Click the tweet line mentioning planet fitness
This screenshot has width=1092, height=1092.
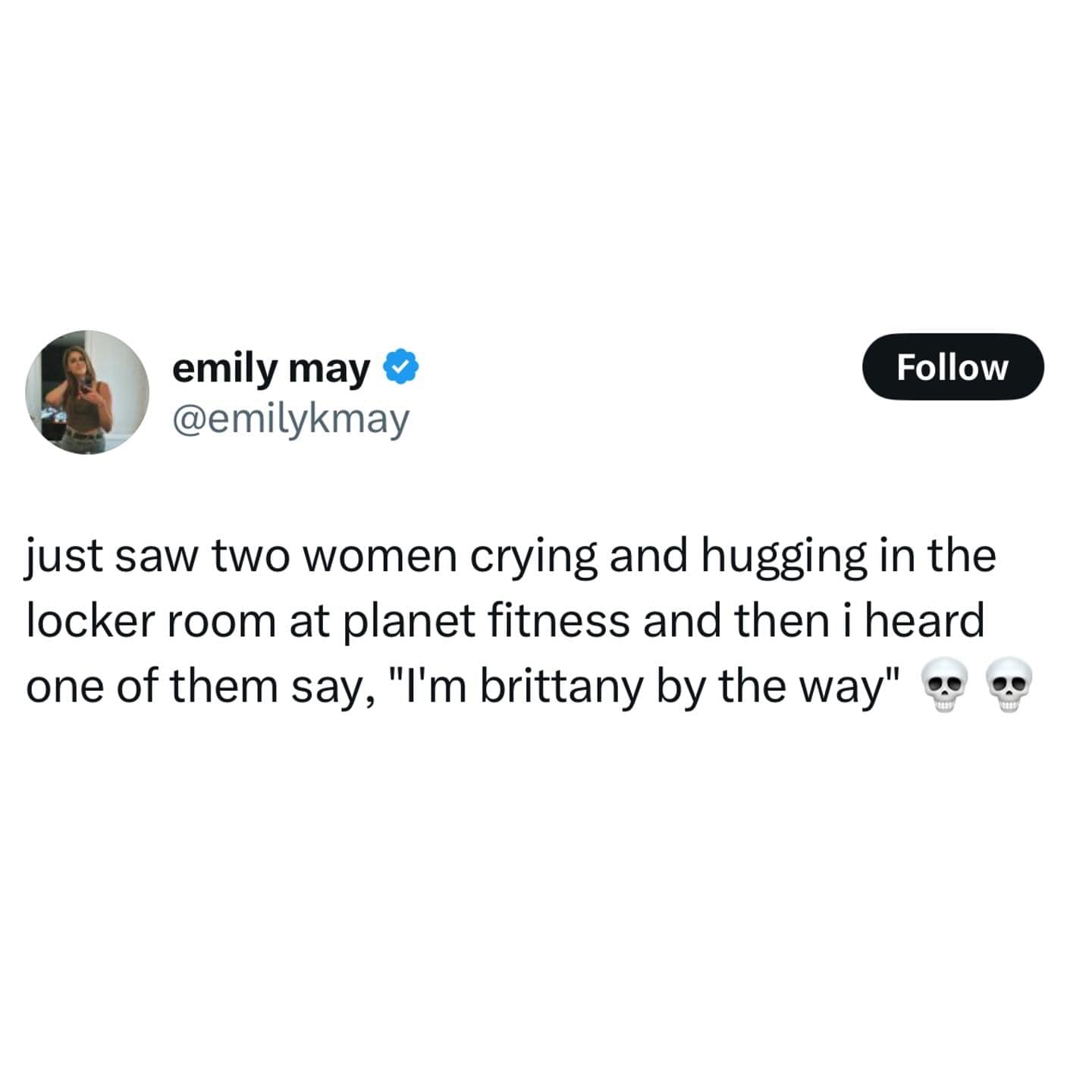(x=505, y=622)
